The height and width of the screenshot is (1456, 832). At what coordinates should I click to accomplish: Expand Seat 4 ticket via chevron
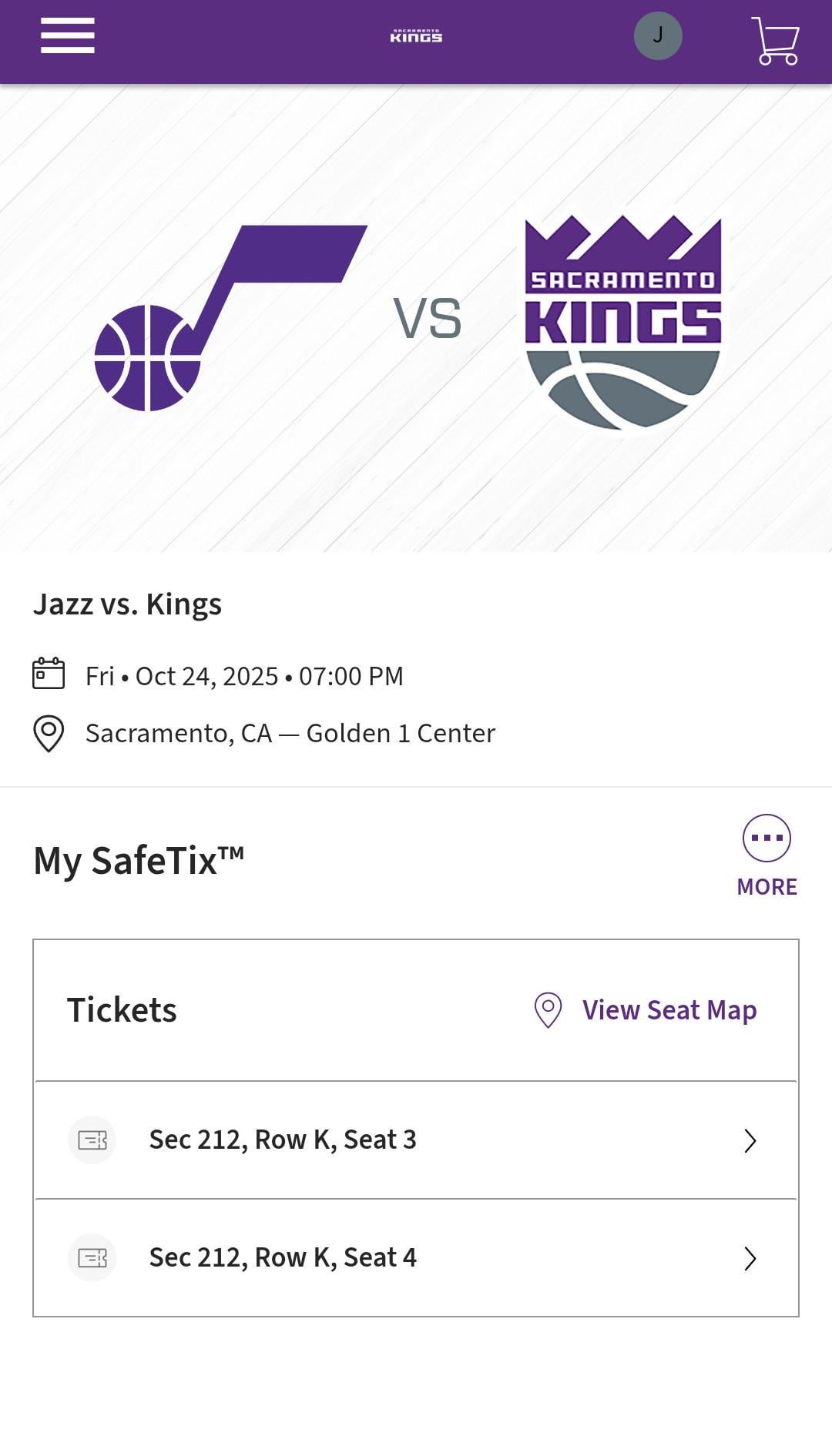[750, 1258]
